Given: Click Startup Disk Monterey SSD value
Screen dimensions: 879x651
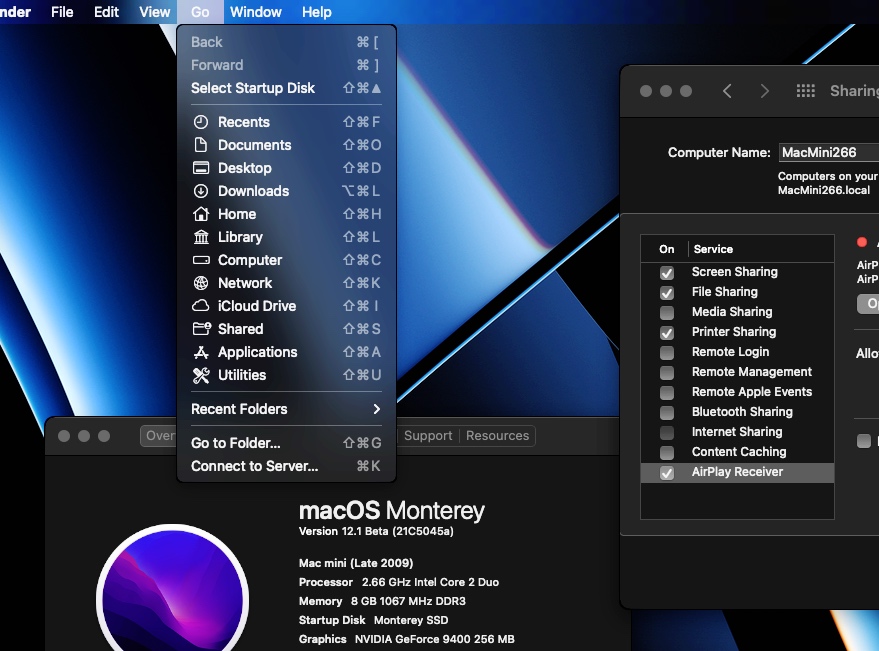Looking at the screenshot, I should [411, 620].
